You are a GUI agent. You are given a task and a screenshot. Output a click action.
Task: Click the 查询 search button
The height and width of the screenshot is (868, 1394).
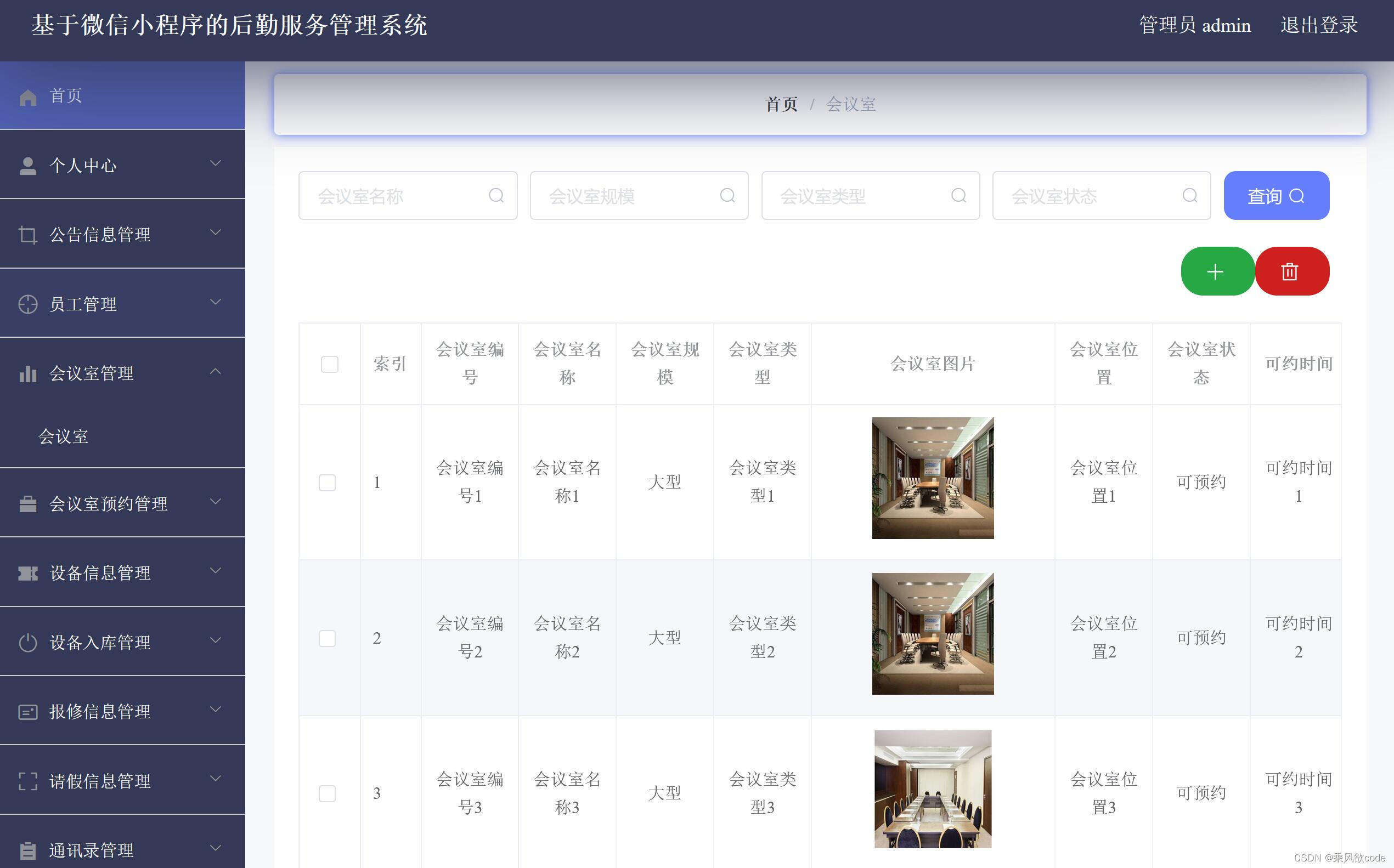pos(1276,196)
